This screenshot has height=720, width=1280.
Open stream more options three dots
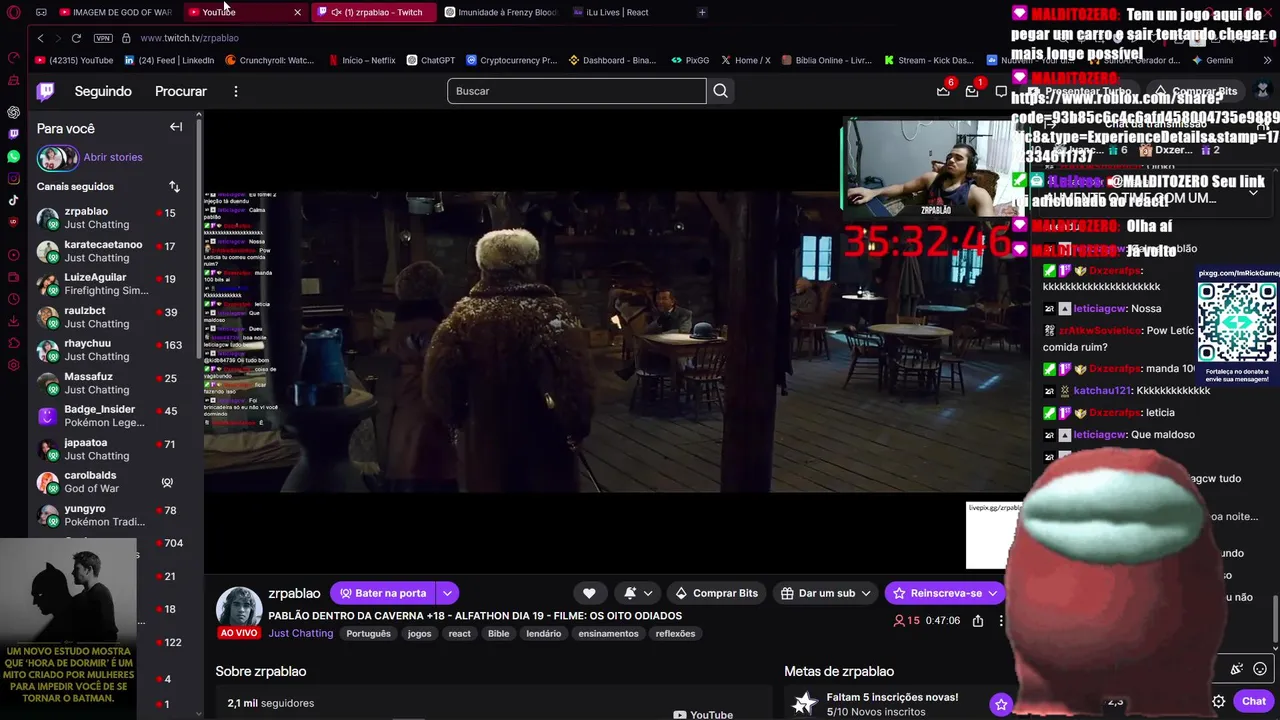1000,620
